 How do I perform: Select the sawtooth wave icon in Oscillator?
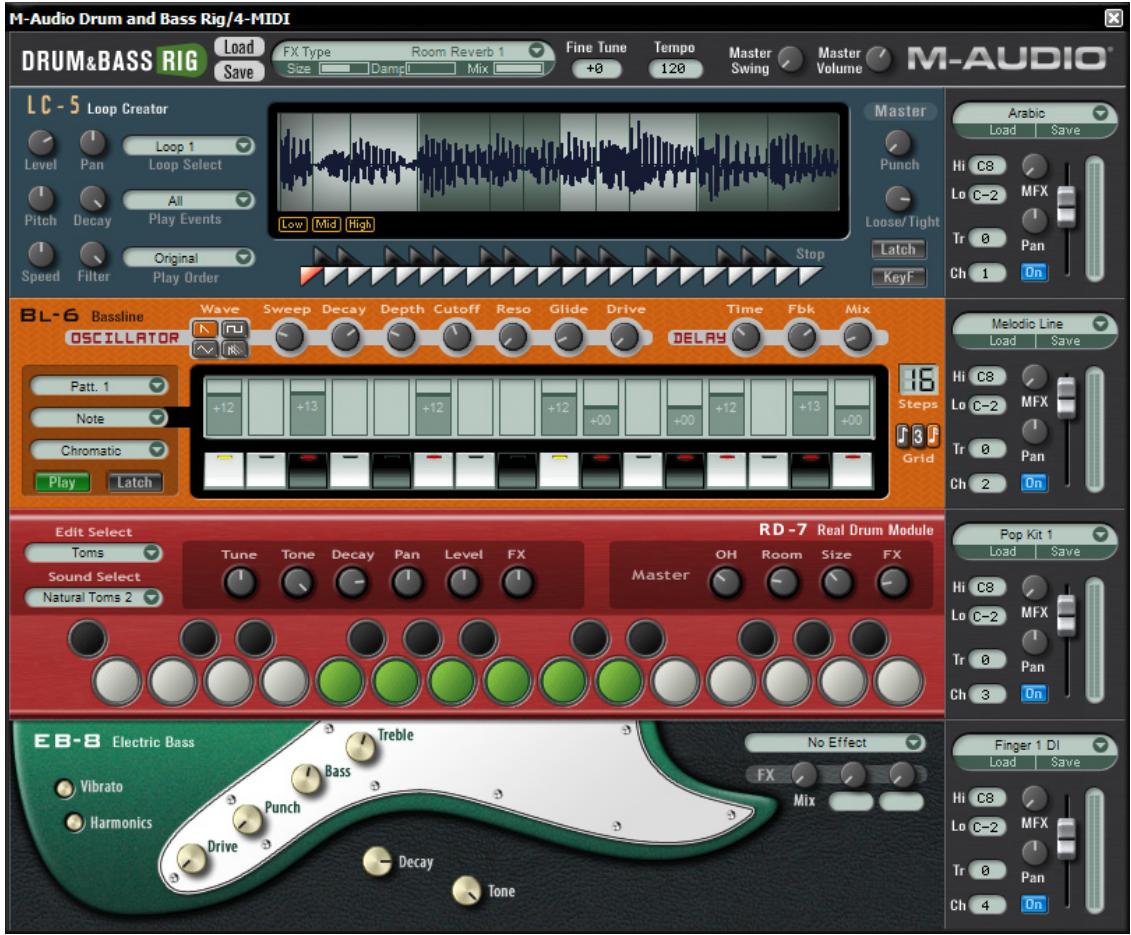206,330
